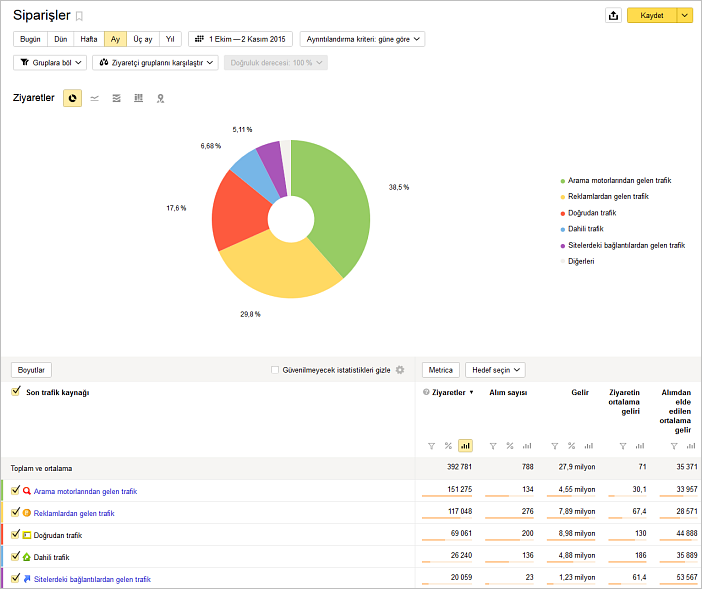Viewport: 702px width, 589px height.
Task: Click the Boyutlar button
Action: point(31,370)
